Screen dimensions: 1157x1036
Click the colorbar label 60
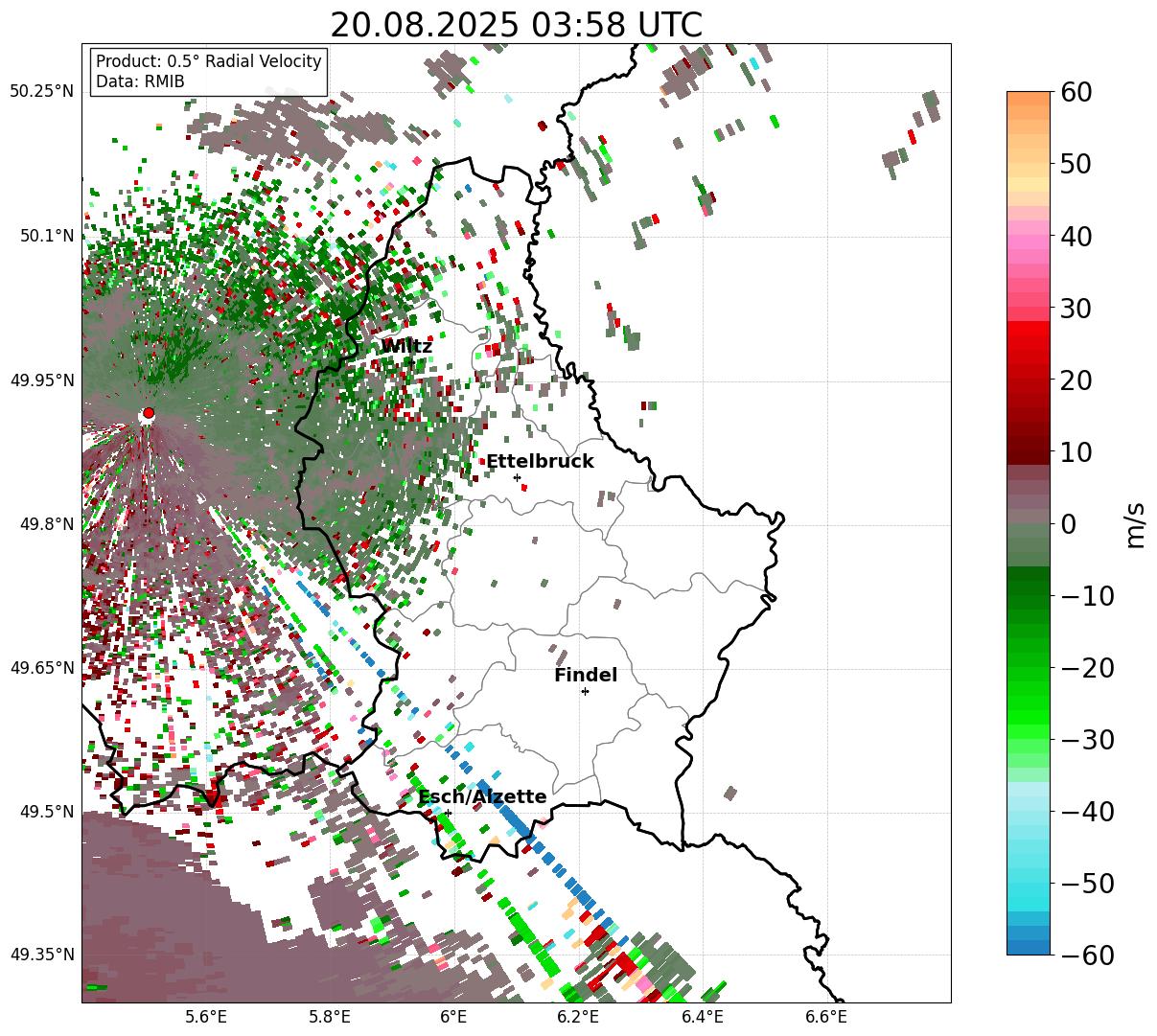tap(1075, 92)
